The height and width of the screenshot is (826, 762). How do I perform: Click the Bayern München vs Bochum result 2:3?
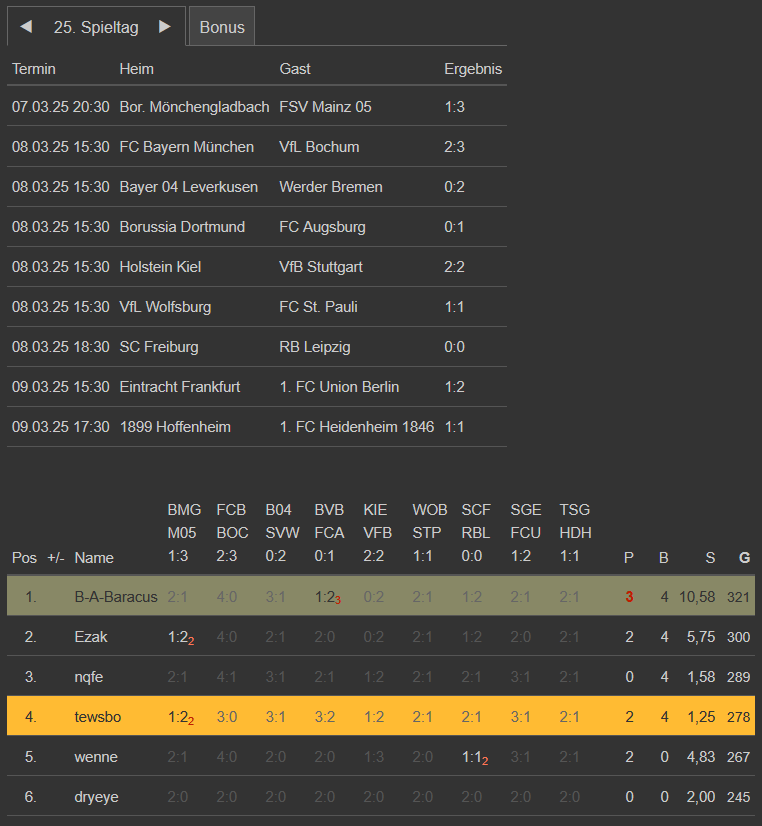457,147
